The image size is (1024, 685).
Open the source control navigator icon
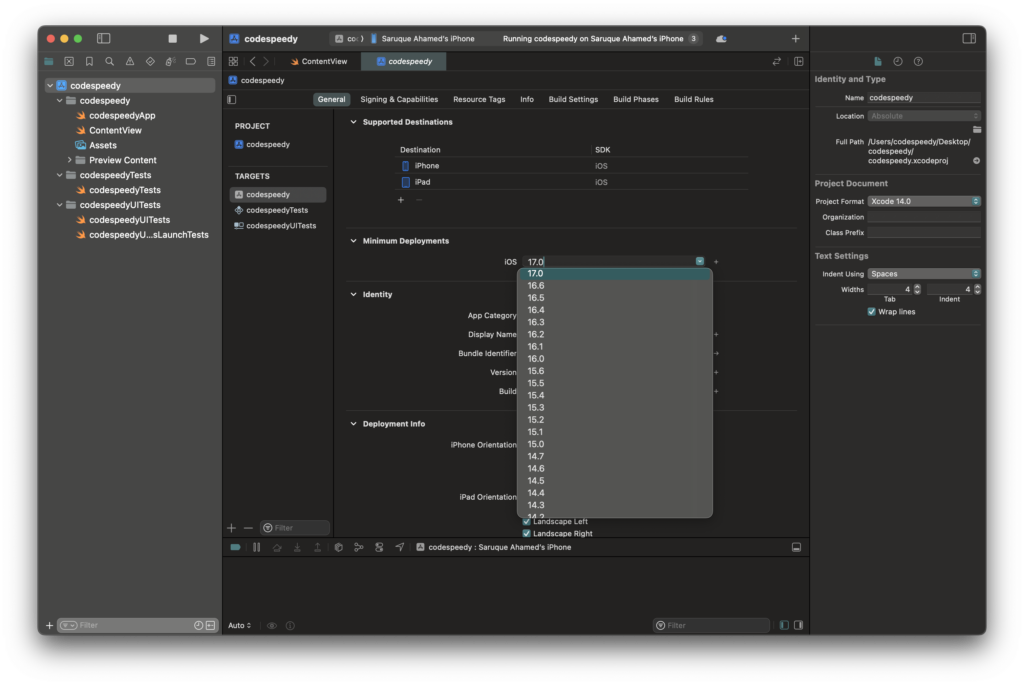coord(69,61)
